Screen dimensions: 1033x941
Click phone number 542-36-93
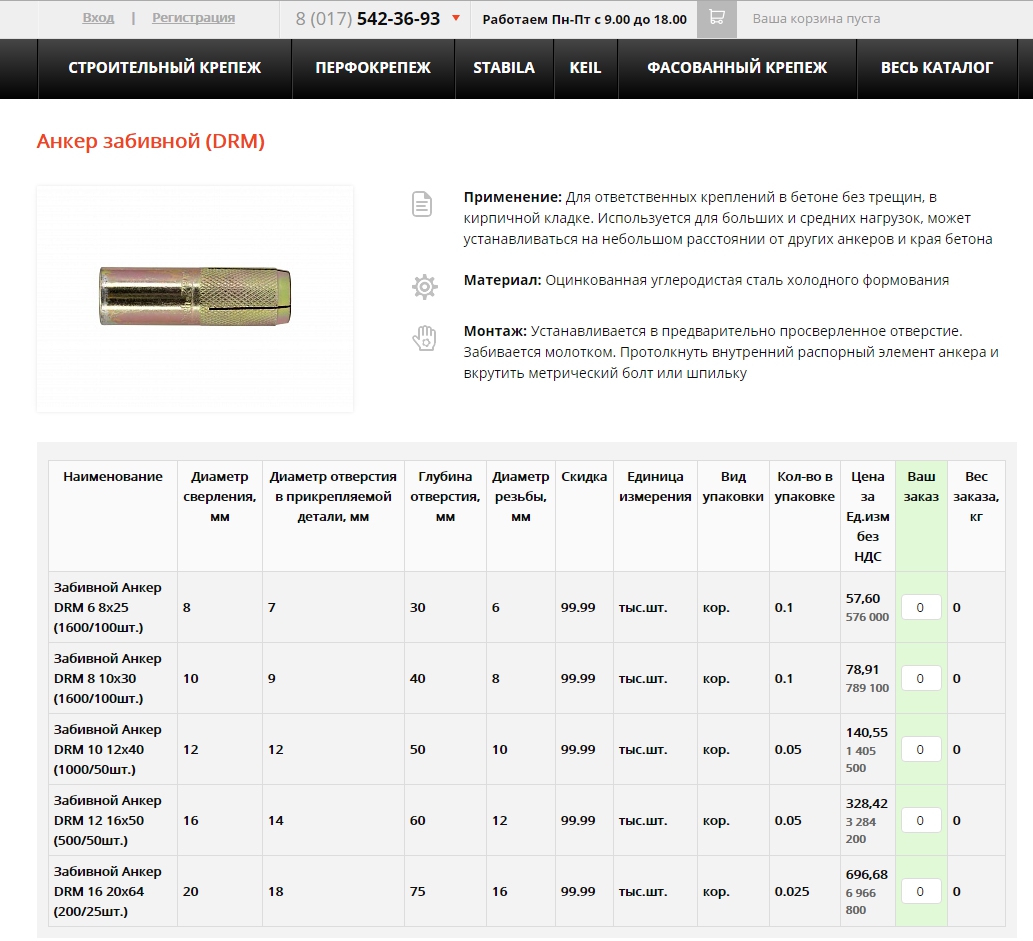coord(398,18)
